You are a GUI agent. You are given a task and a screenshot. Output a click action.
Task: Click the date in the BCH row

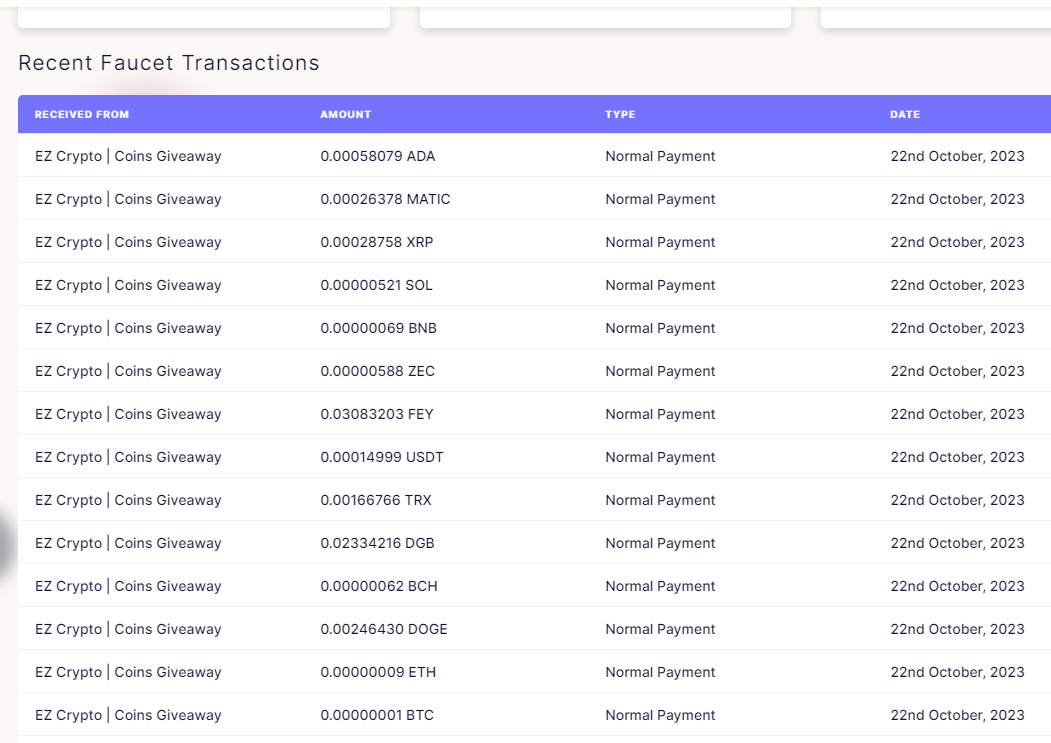(x=957, y=585)
